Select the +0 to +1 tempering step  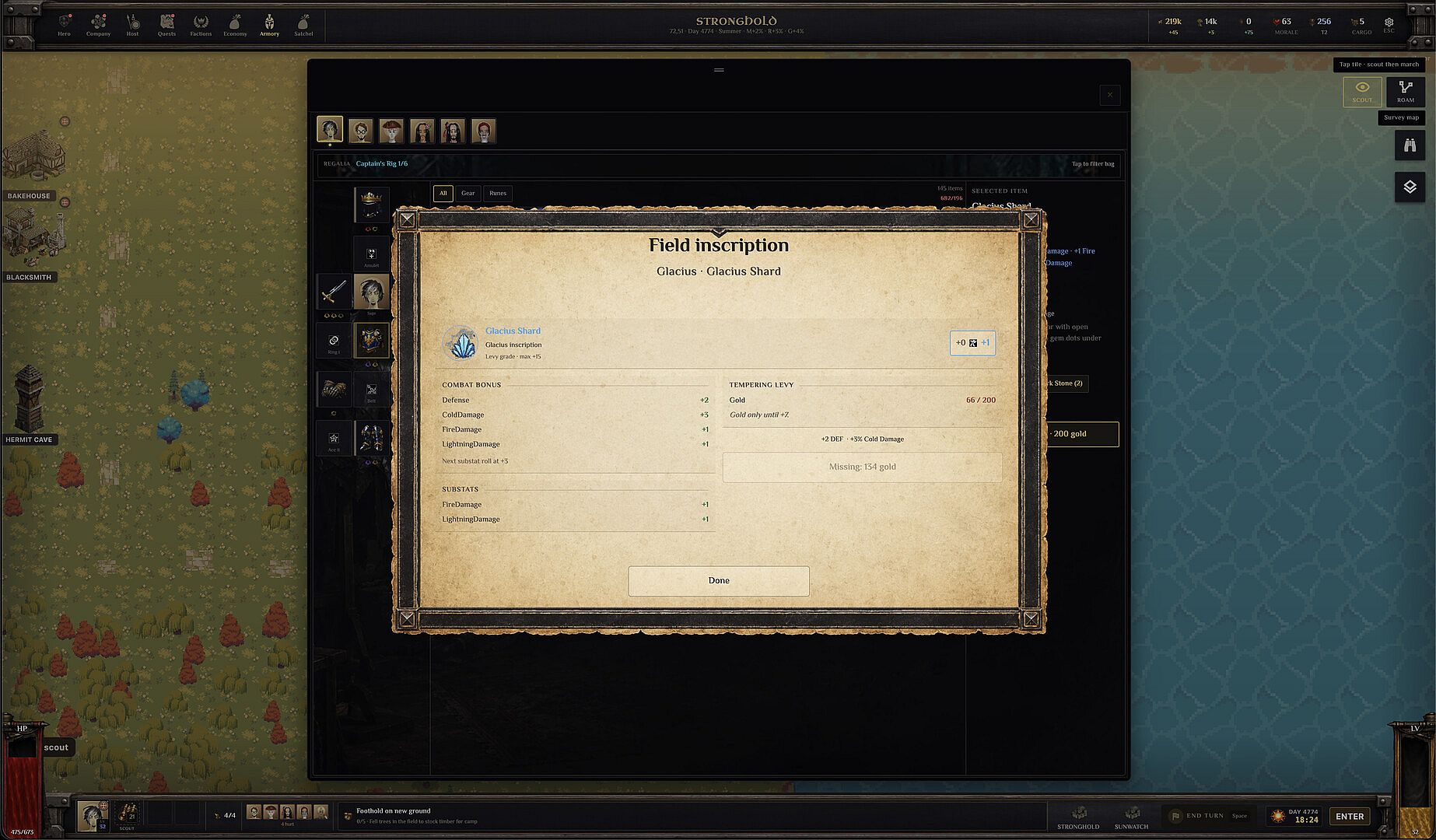pyautogui.click(x=972, y=343)
